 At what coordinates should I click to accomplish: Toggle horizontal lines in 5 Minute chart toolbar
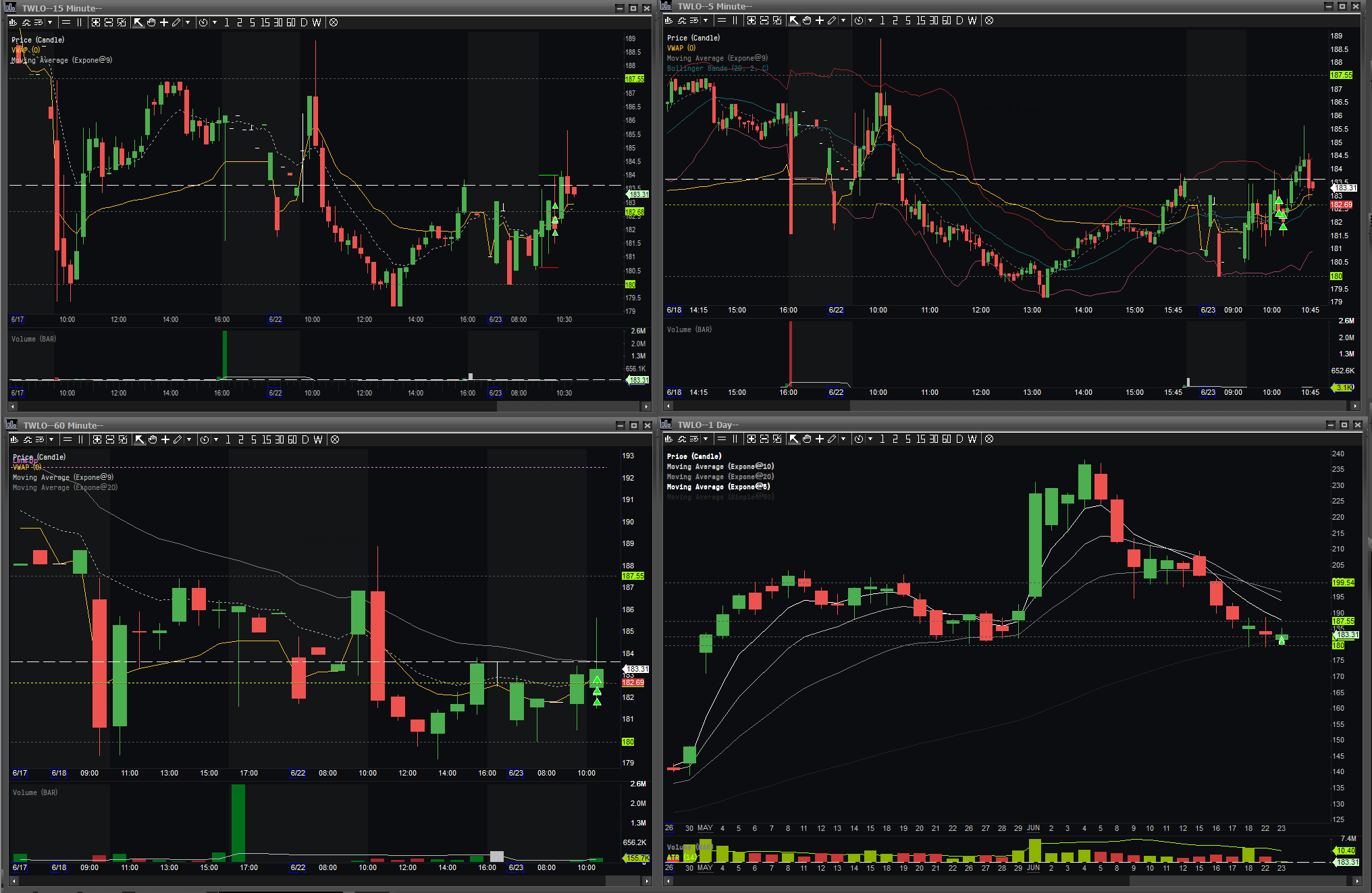[x=722, y=20]
